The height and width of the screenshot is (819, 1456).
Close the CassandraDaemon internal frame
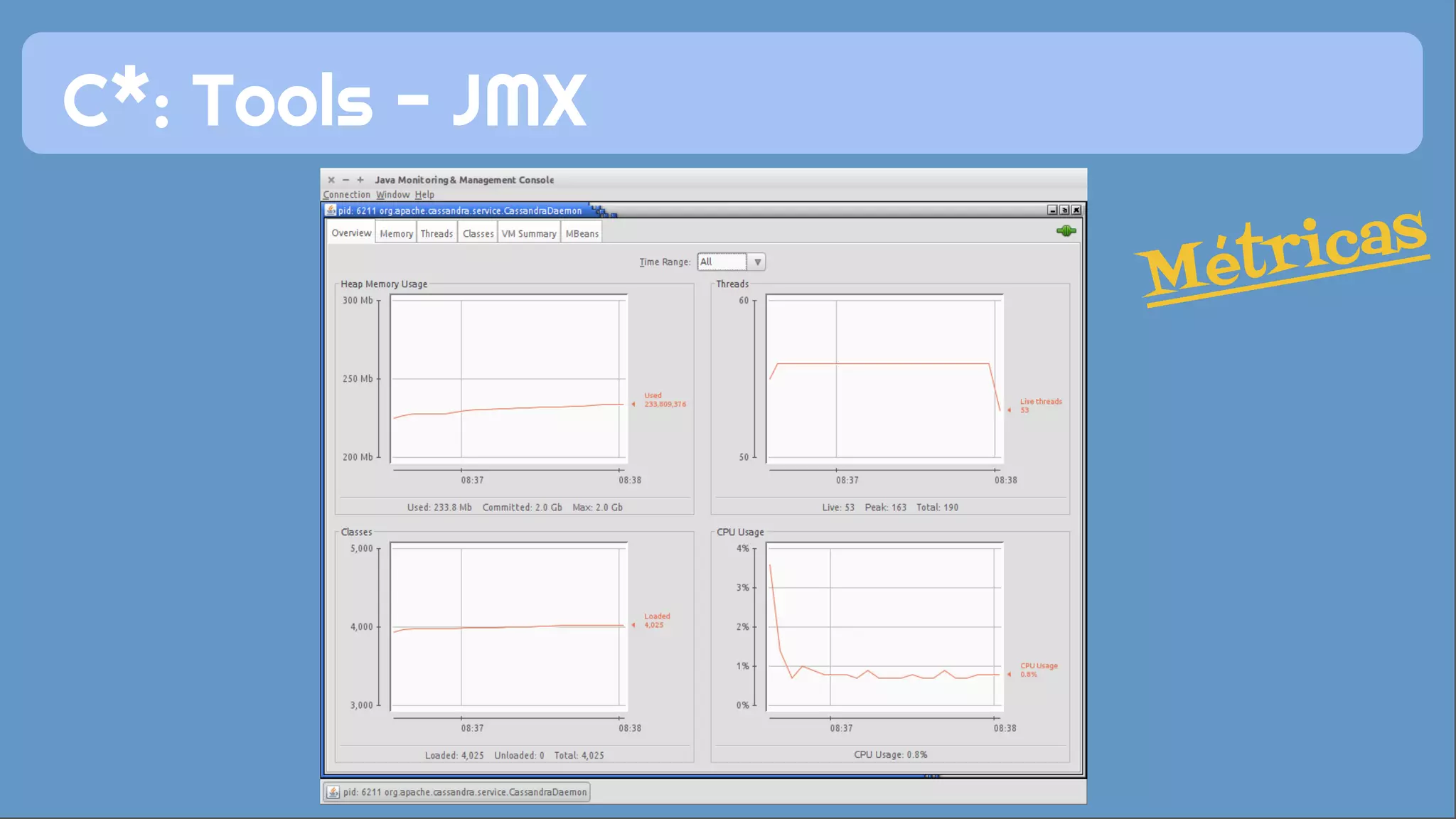pos(1076,210)
